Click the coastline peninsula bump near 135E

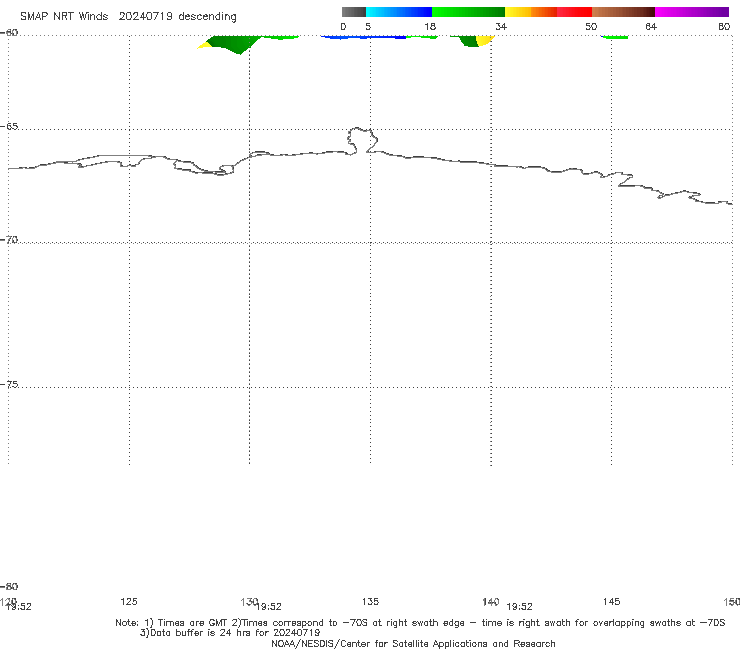coord(362,140)
